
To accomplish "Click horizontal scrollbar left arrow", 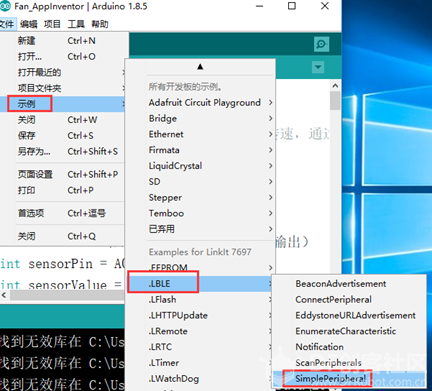I will pos(4,295).
